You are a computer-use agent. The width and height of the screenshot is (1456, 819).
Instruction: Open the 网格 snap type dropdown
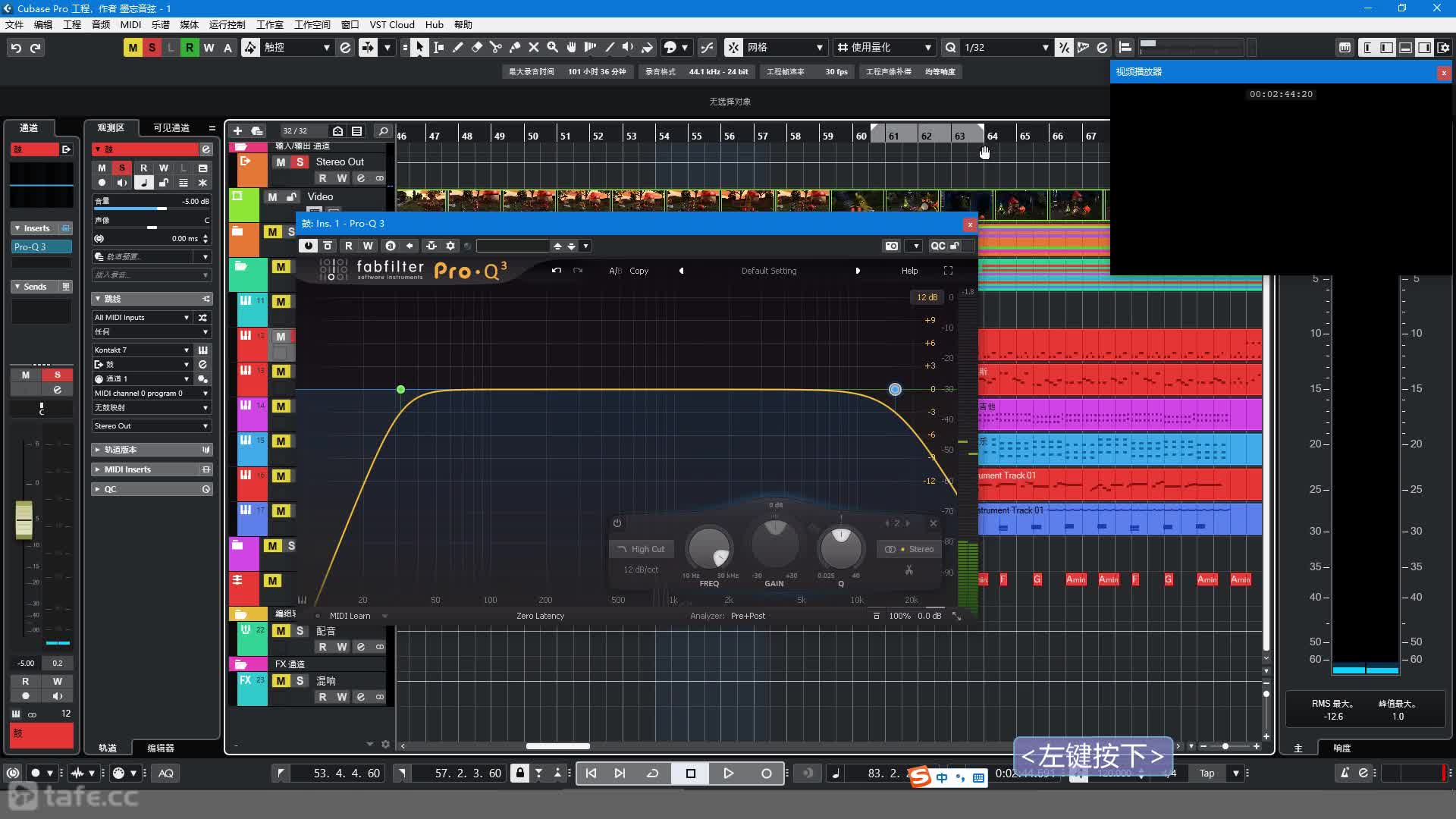(x=785, y=47)
